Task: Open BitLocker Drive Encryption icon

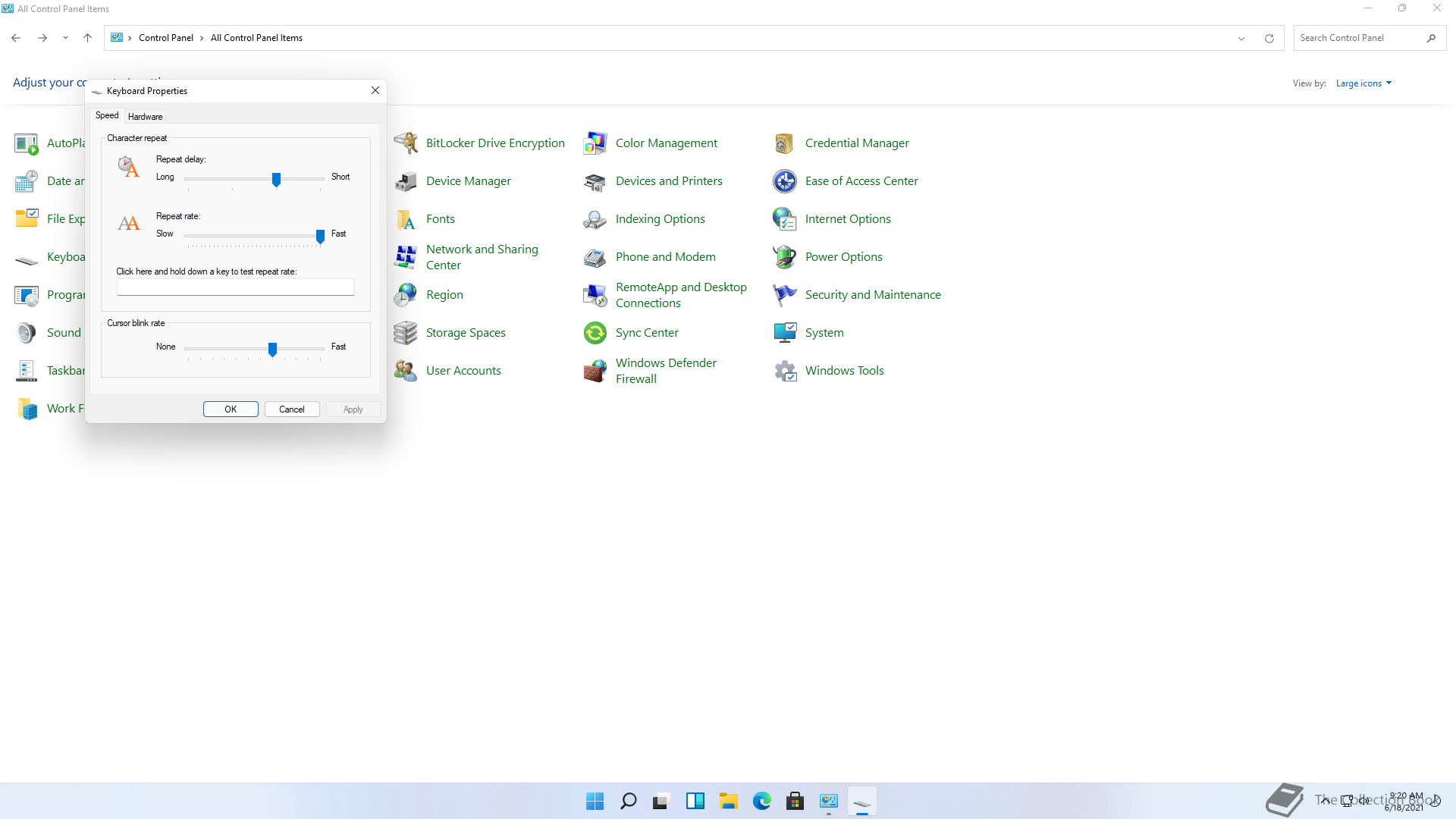Action: (406, 143)
